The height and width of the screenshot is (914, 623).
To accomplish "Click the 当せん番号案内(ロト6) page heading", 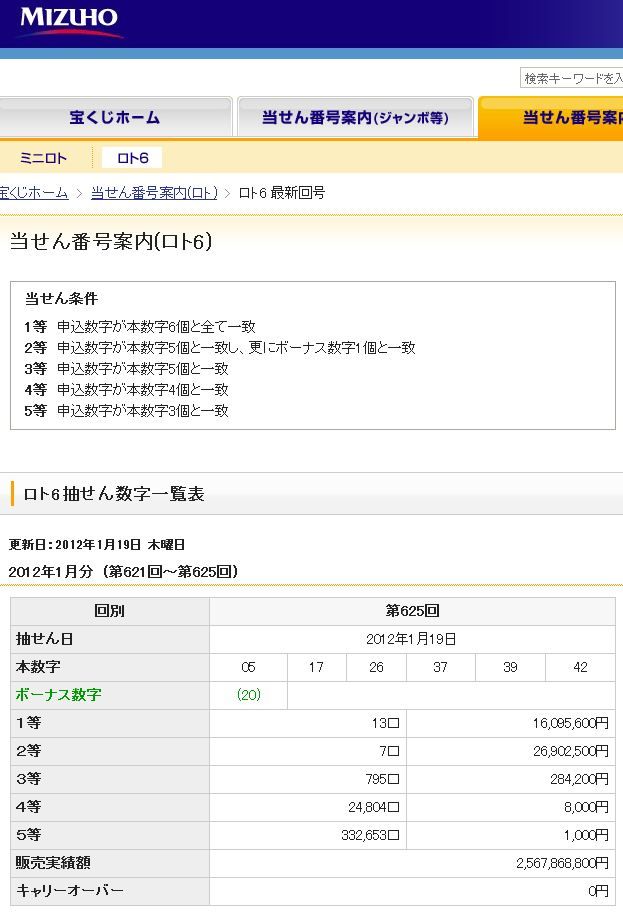I will pyautogui.click(x=111, y=241).
